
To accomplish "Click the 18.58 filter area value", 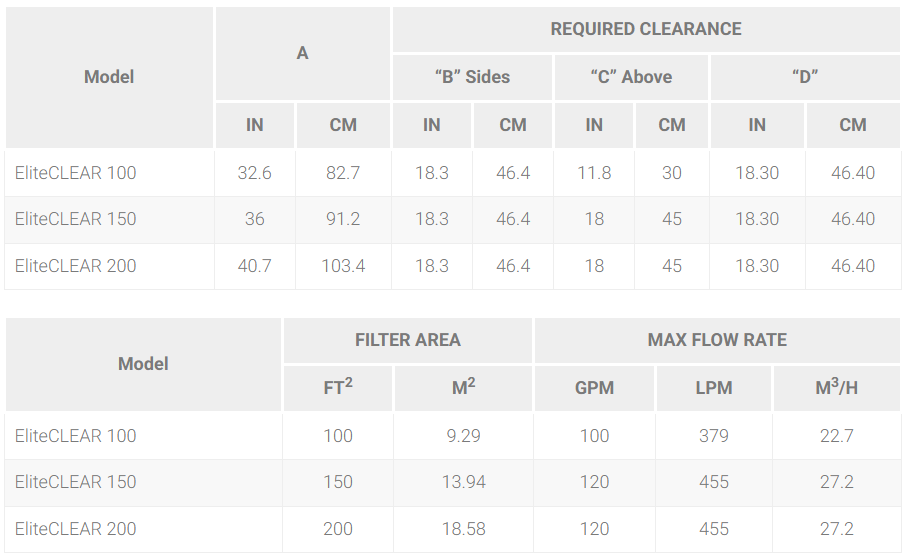I will 463,528.
